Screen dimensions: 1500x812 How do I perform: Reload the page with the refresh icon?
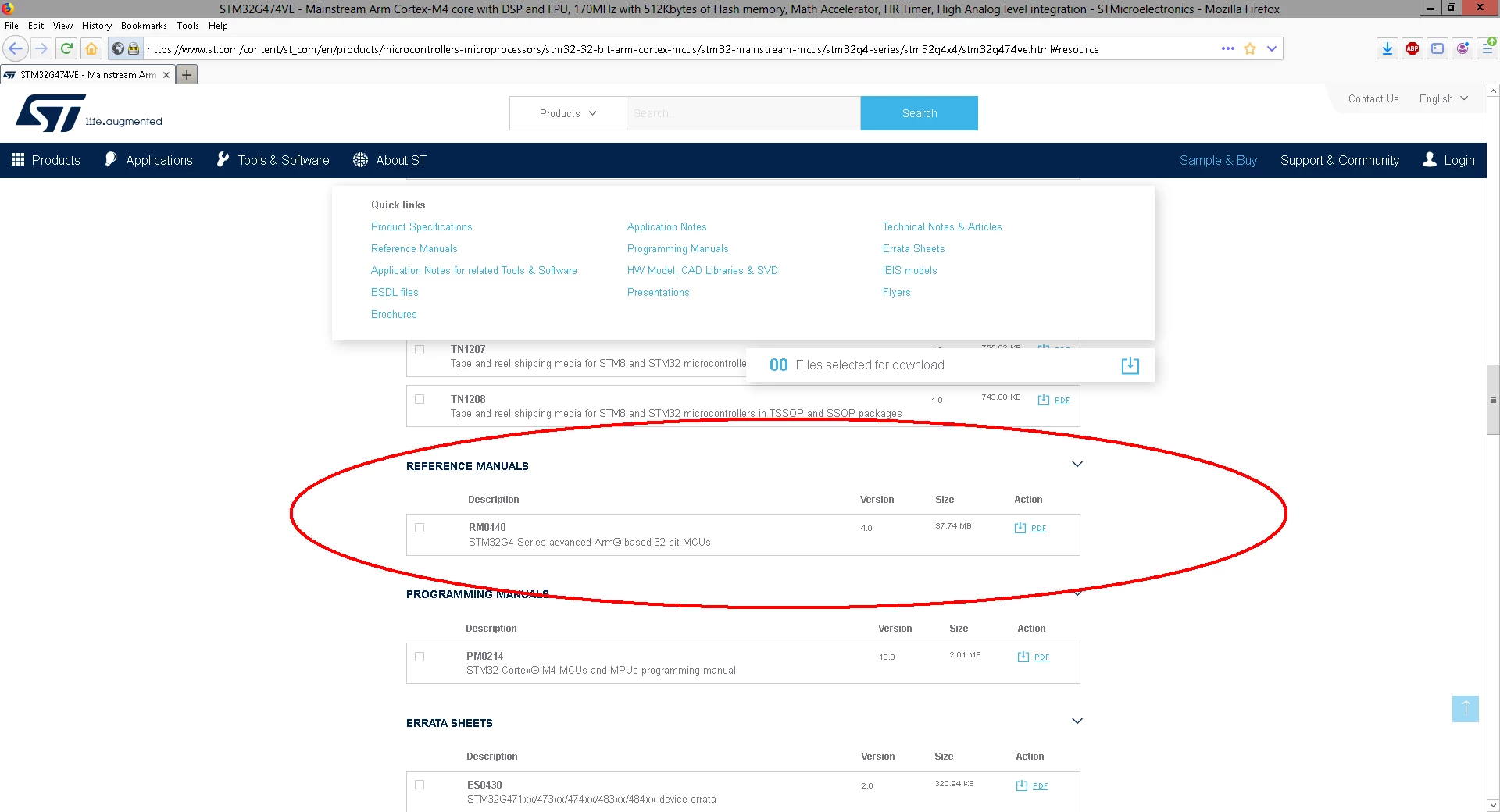pyautogui.click(x=66, y=48)
